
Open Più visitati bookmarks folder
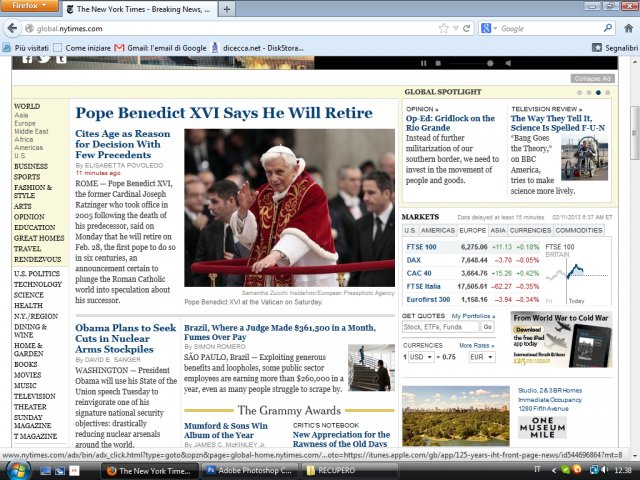[x=26, y=48]
